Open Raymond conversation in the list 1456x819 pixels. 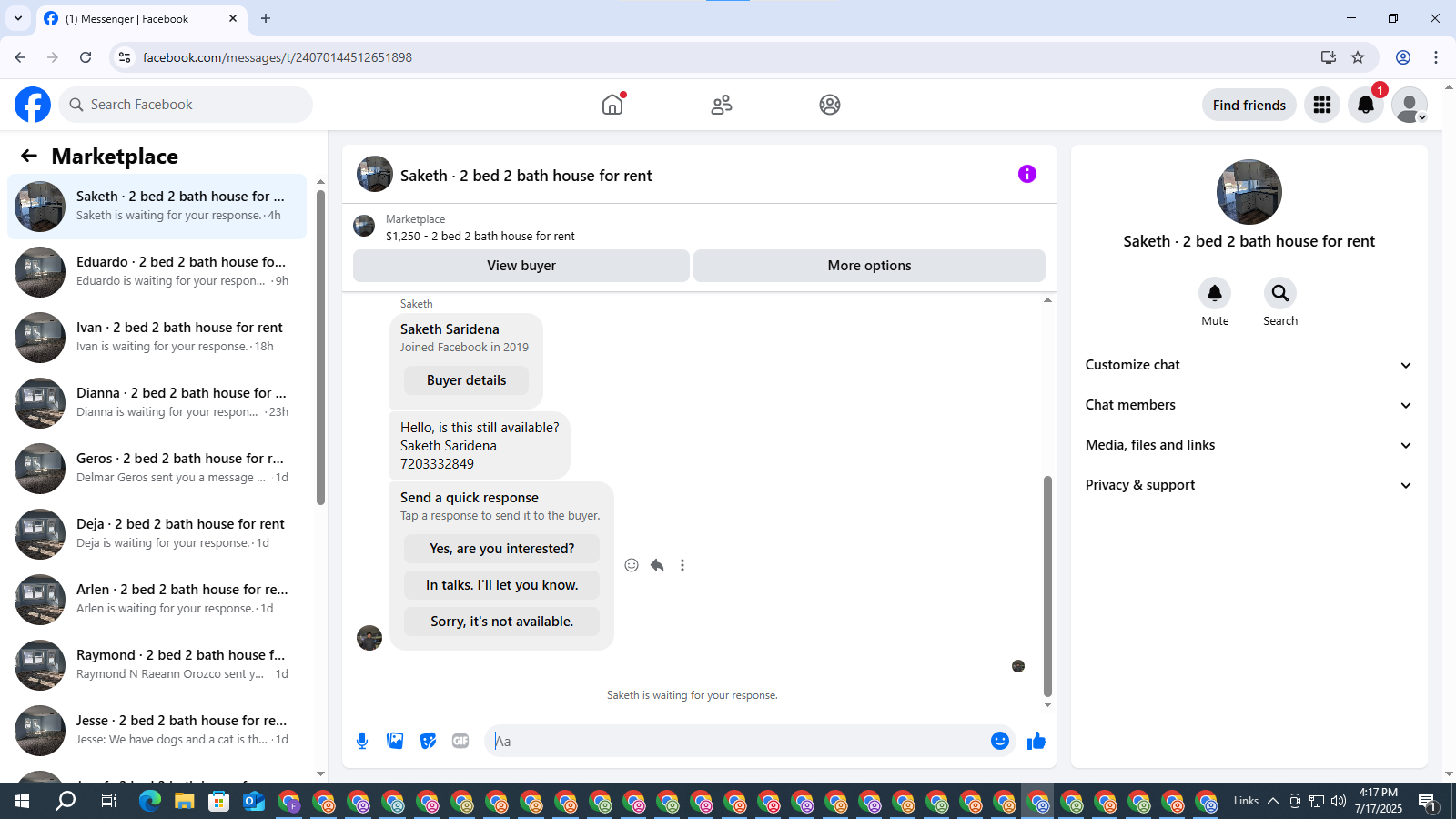point(157,665)
